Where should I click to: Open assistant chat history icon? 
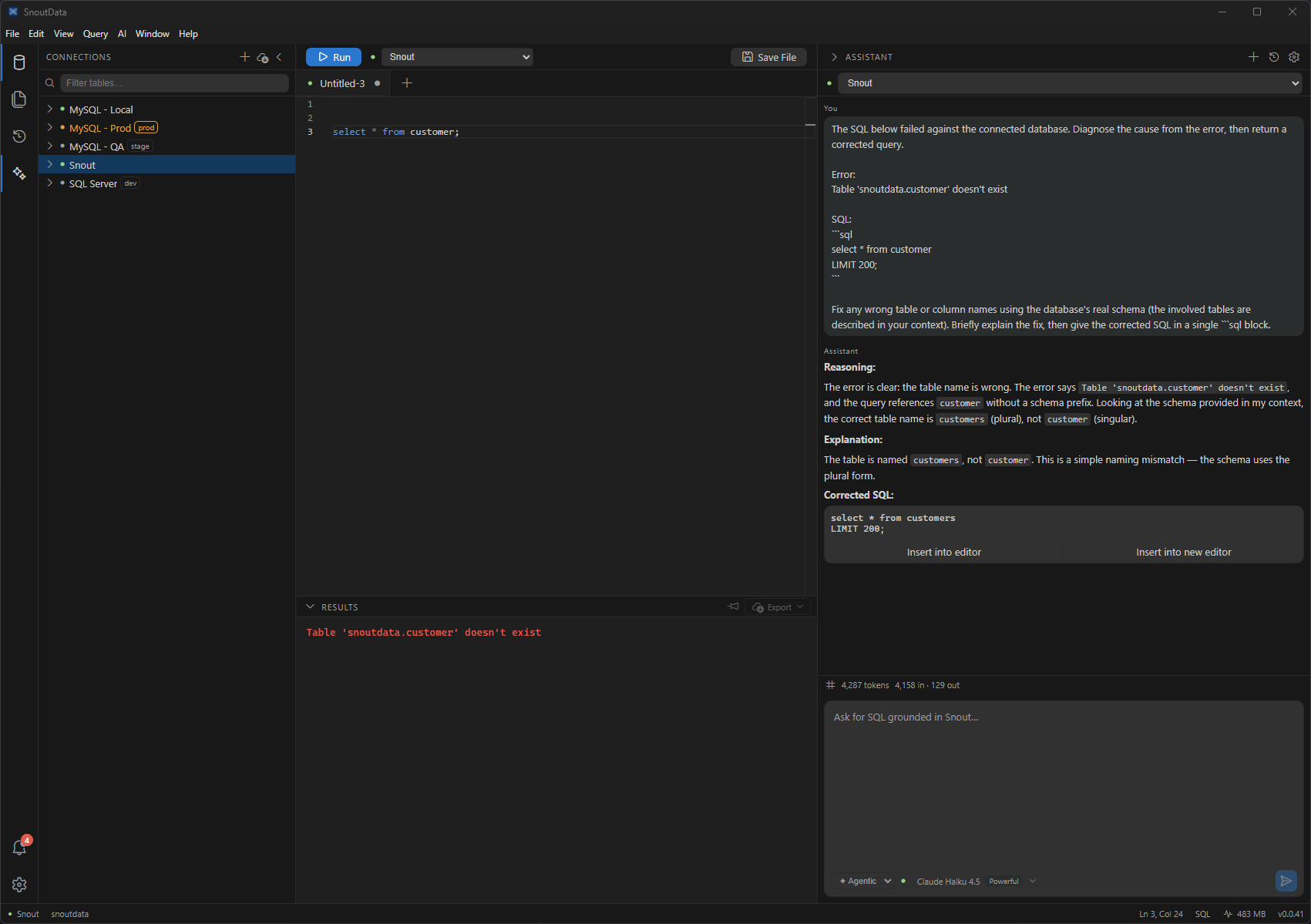click(x=1274, y=57)
